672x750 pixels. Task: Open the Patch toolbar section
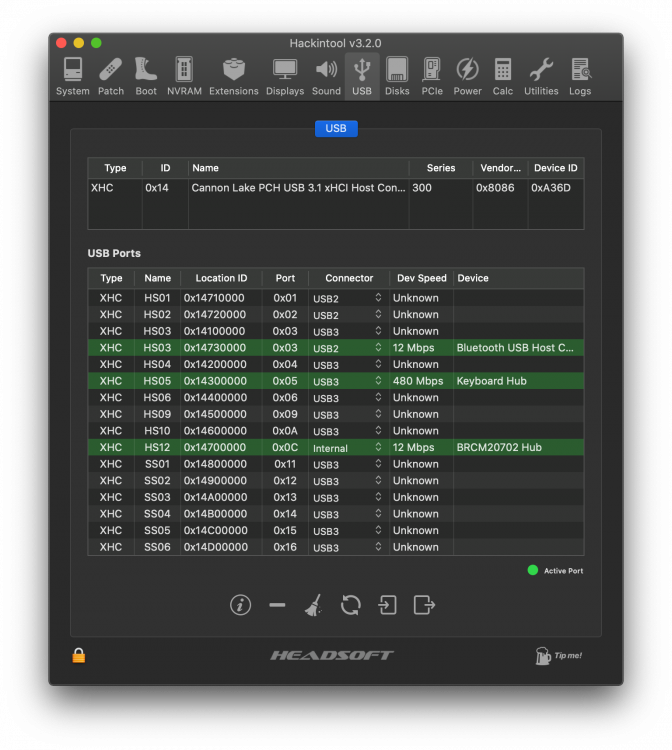tap(110, 77)
